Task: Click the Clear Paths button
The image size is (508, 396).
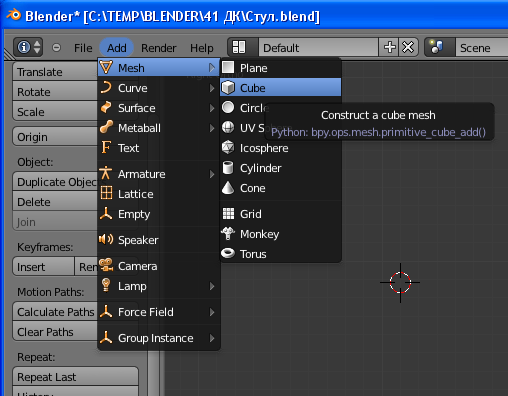Action: tap(55, 332)
